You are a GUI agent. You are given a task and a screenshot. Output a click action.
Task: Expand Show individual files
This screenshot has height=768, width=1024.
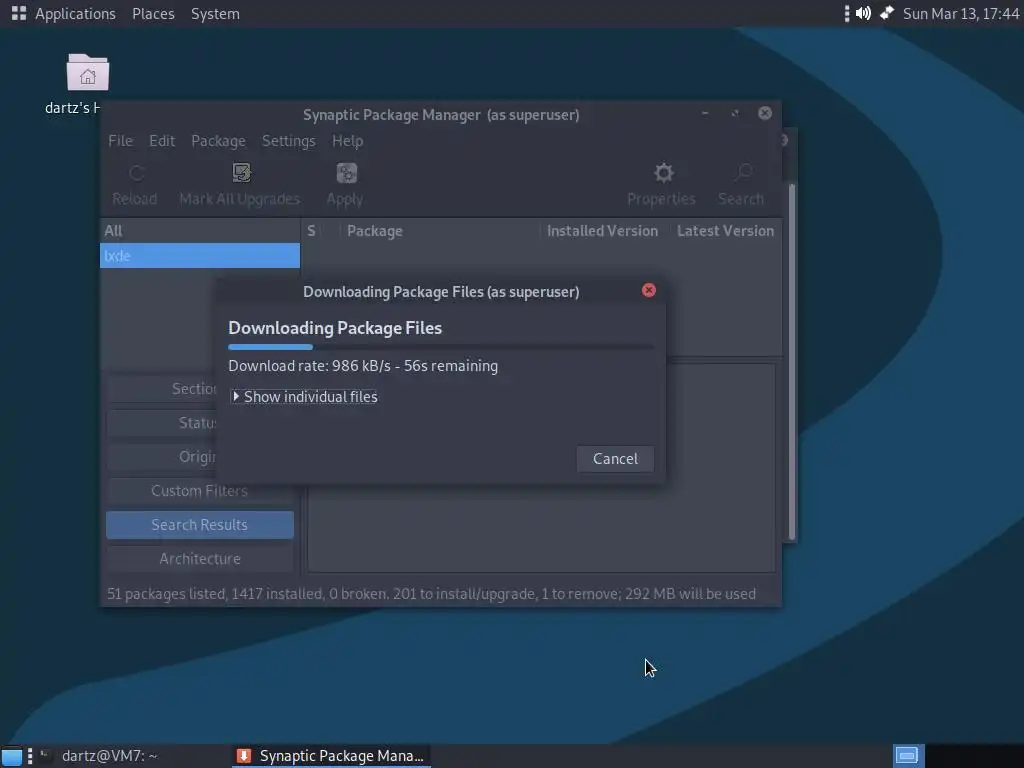304,396
